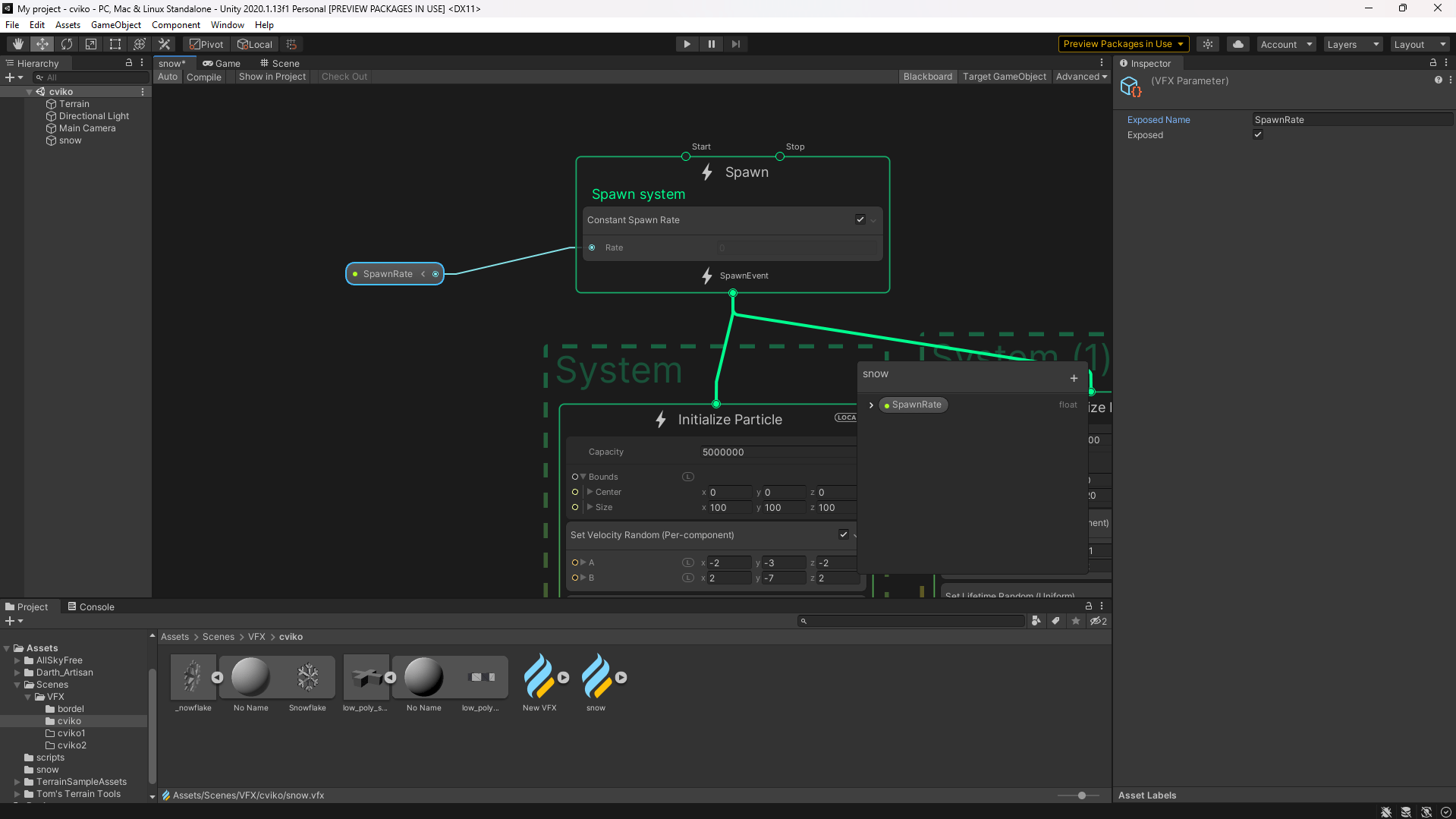Open the Cloud services icon
Viewport: 1456px width, 819px height.
coord(1238,44)
